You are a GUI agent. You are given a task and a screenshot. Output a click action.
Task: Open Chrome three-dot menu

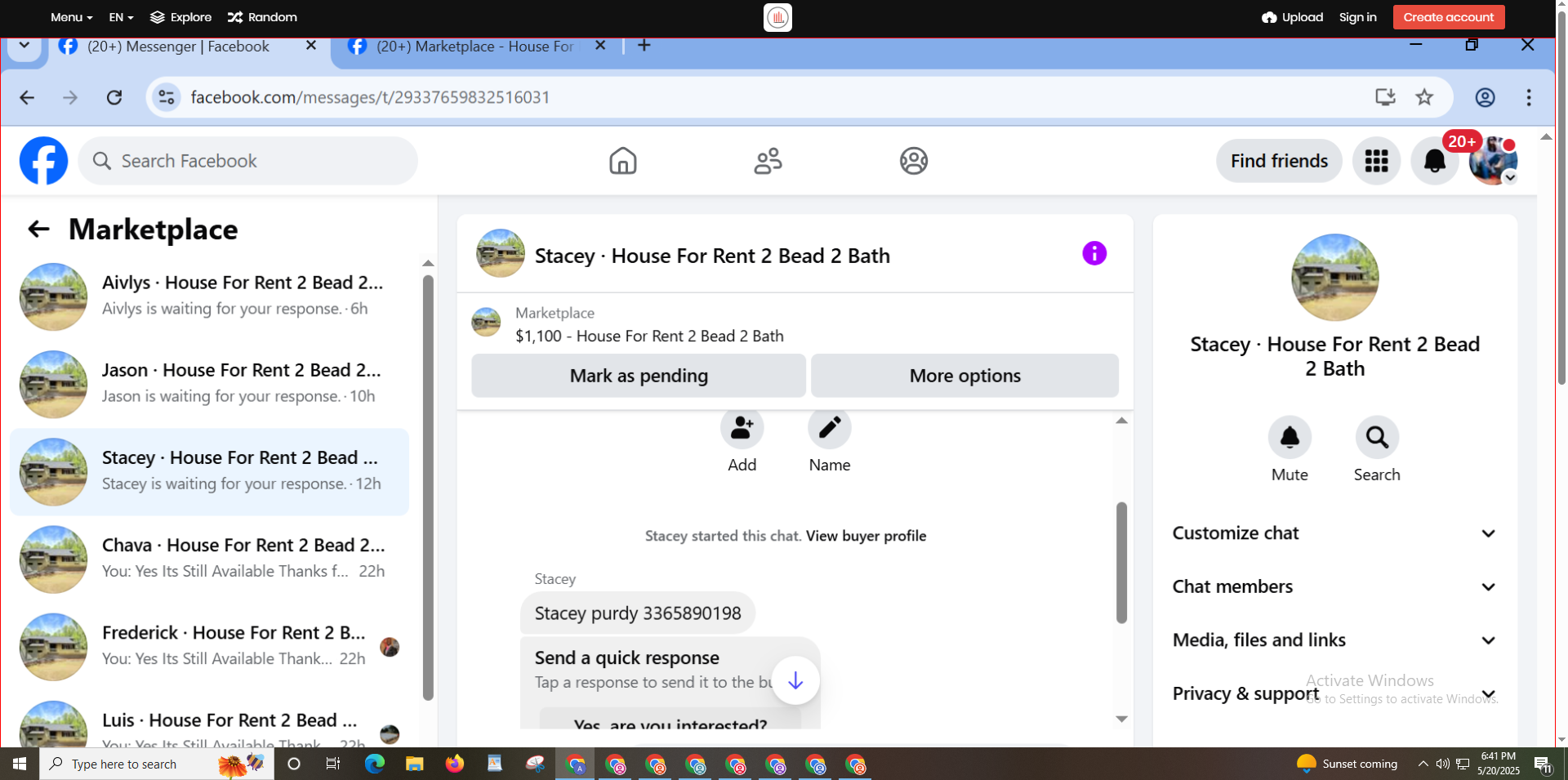pyautogui.click(x=1529, y=98)
